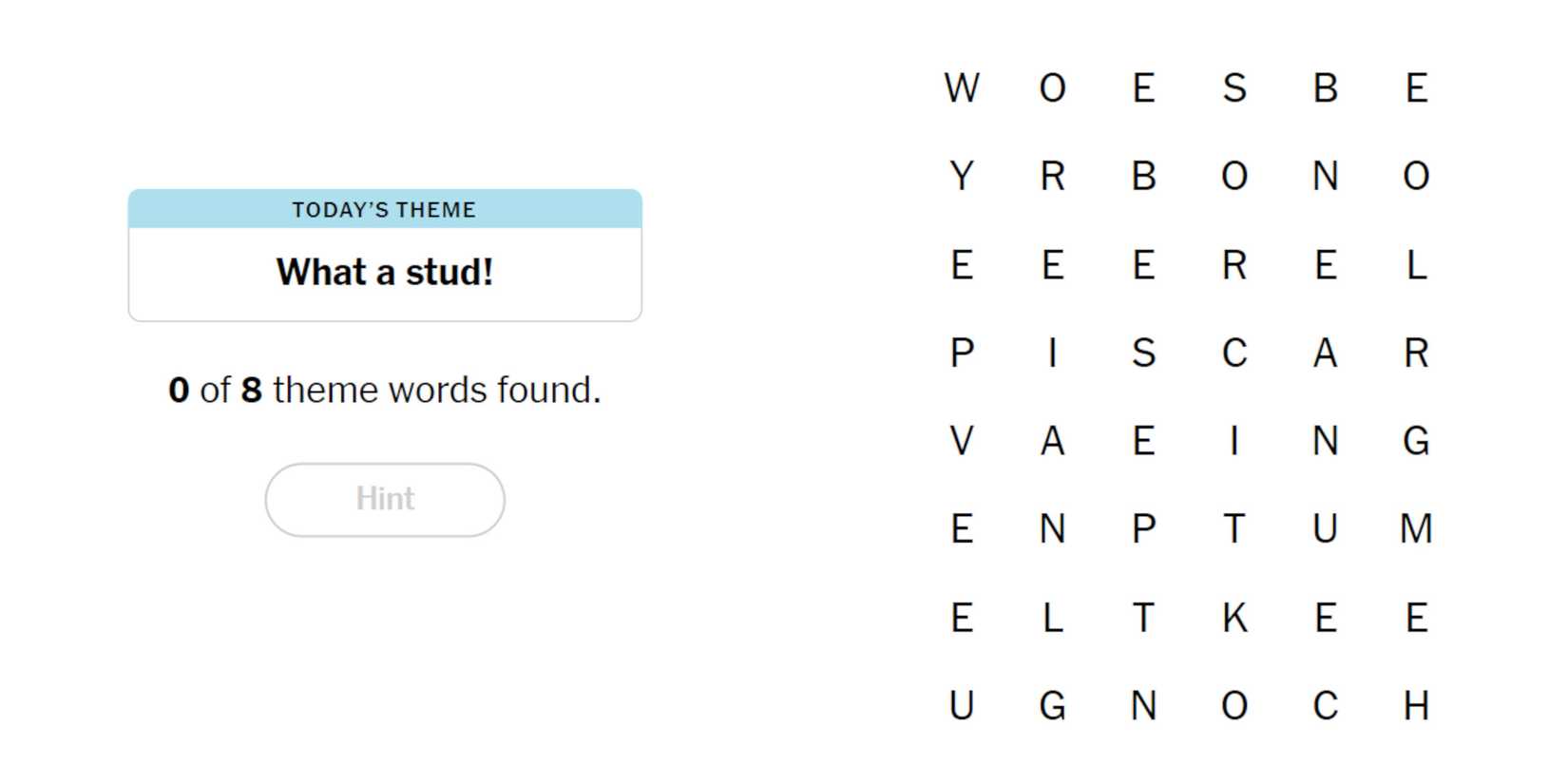This screenshot has width=1568, height=784.
Task: Select the letter W in the top-left corner
Action: [962, 88]
